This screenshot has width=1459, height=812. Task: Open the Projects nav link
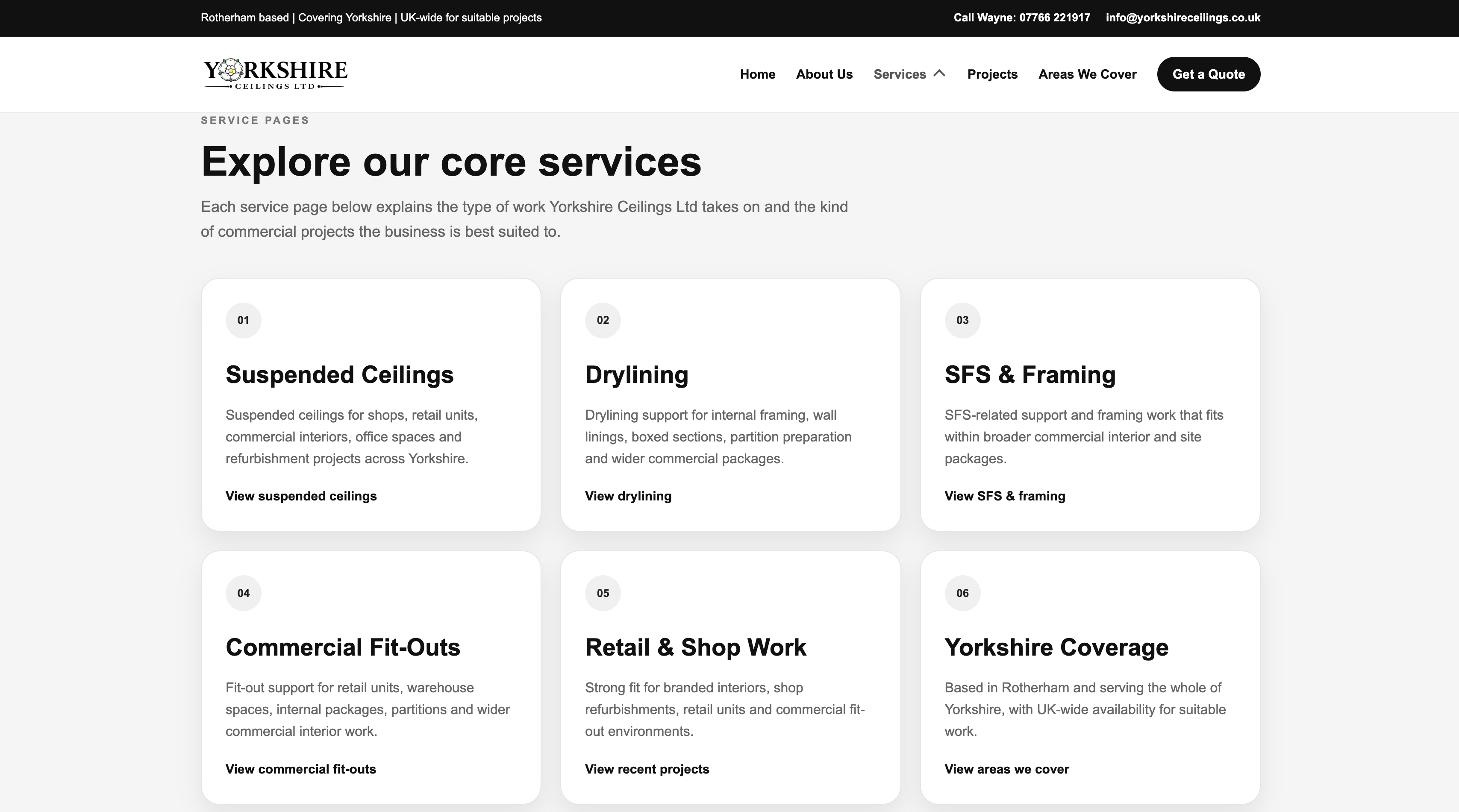click(x=992, y=74)
